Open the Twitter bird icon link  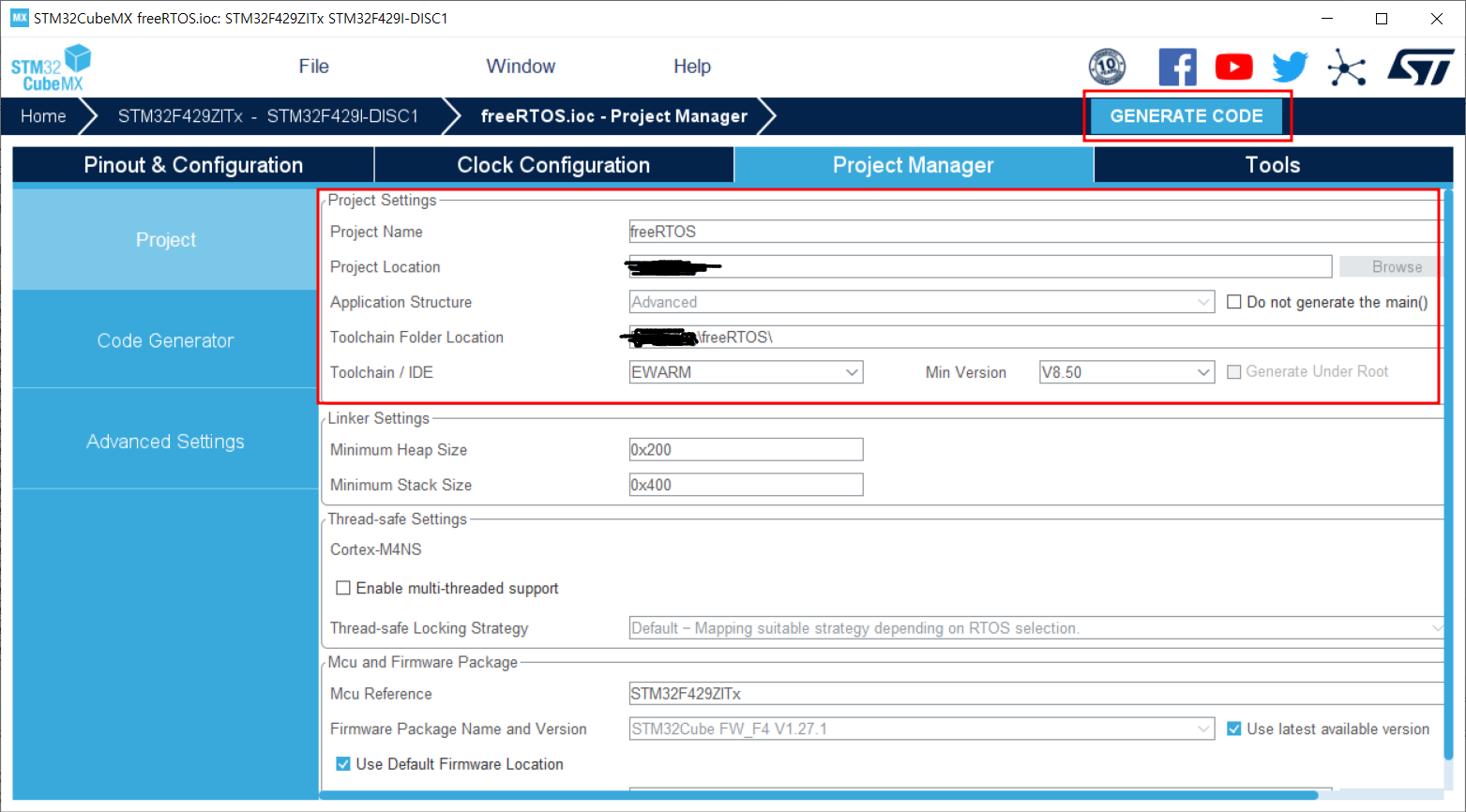click(1290, 67)
